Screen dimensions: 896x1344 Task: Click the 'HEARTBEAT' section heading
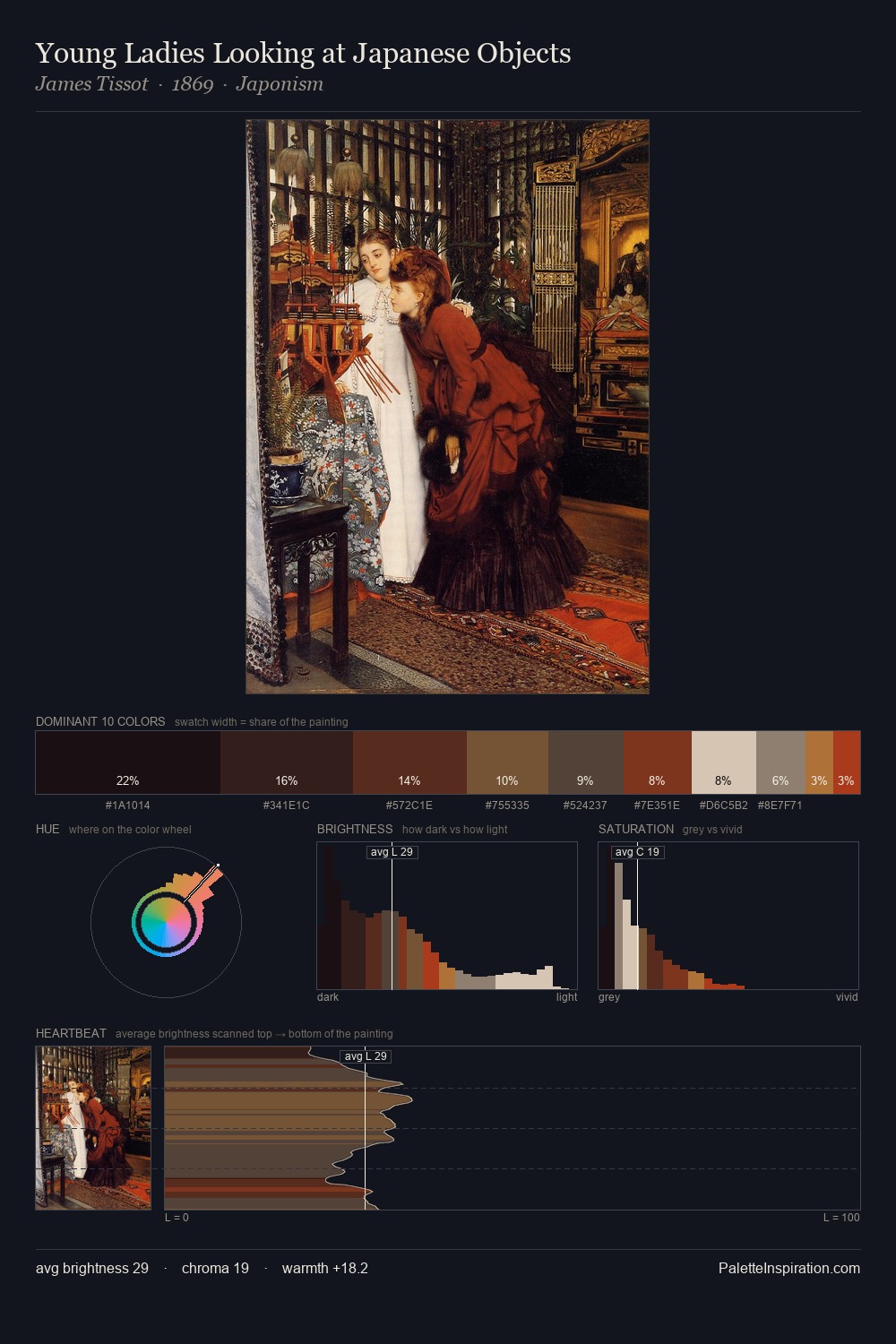[71, 1033]
